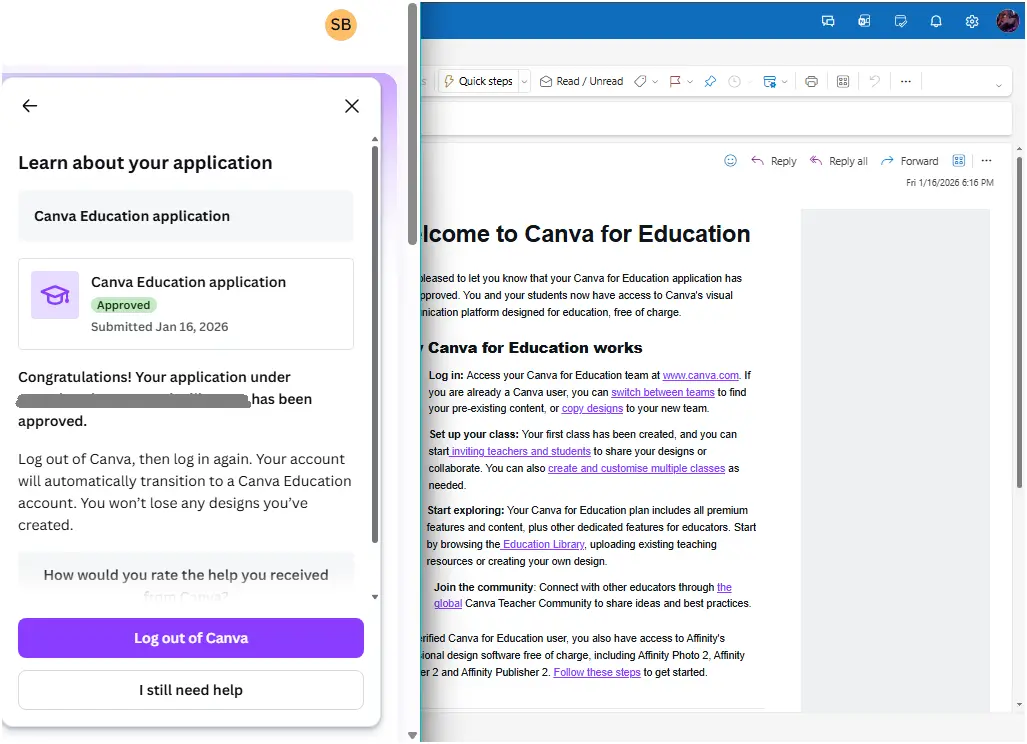Forward the Canva for Education email

910,160
